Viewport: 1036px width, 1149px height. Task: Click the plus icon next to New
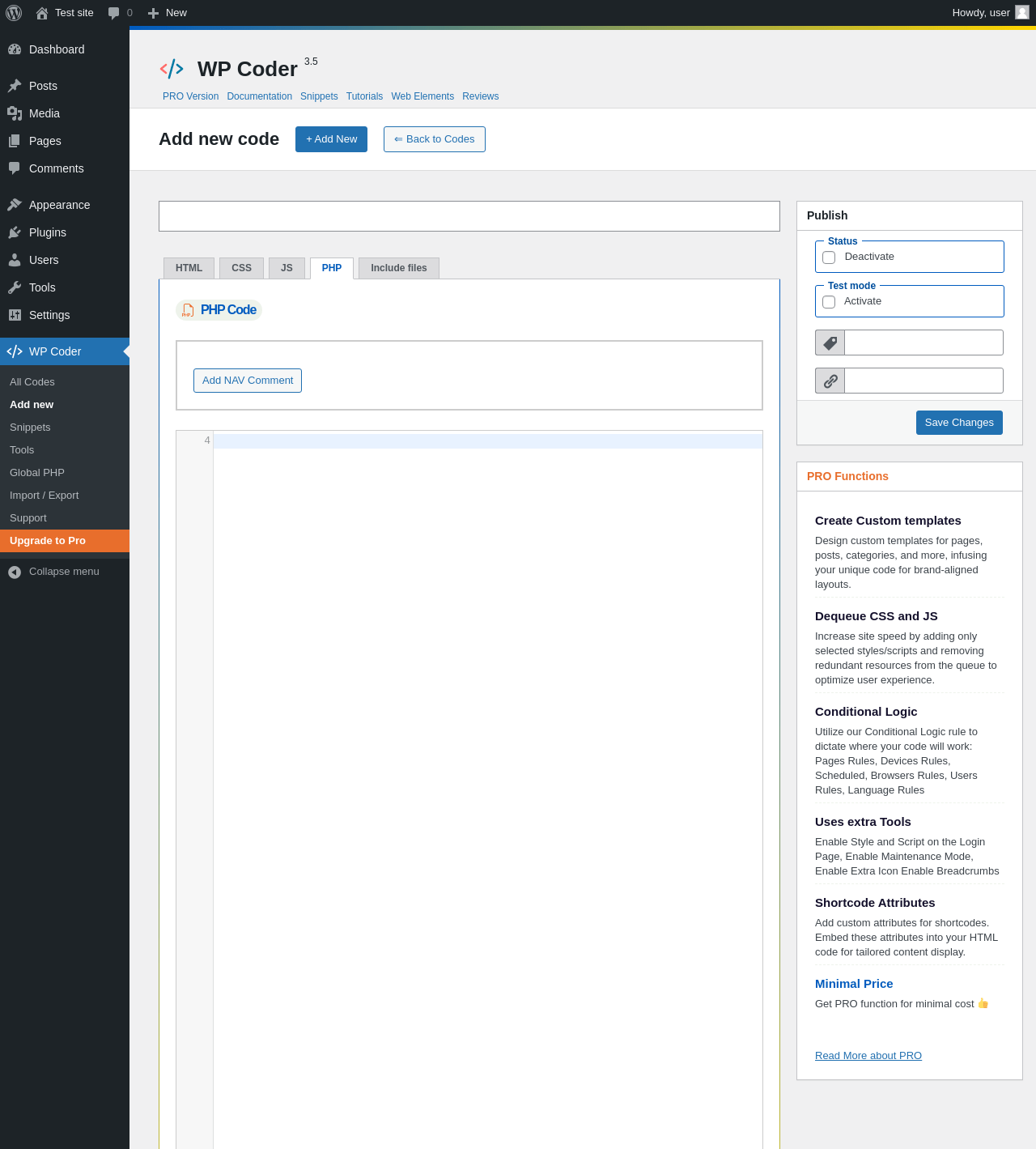point(153,13)
